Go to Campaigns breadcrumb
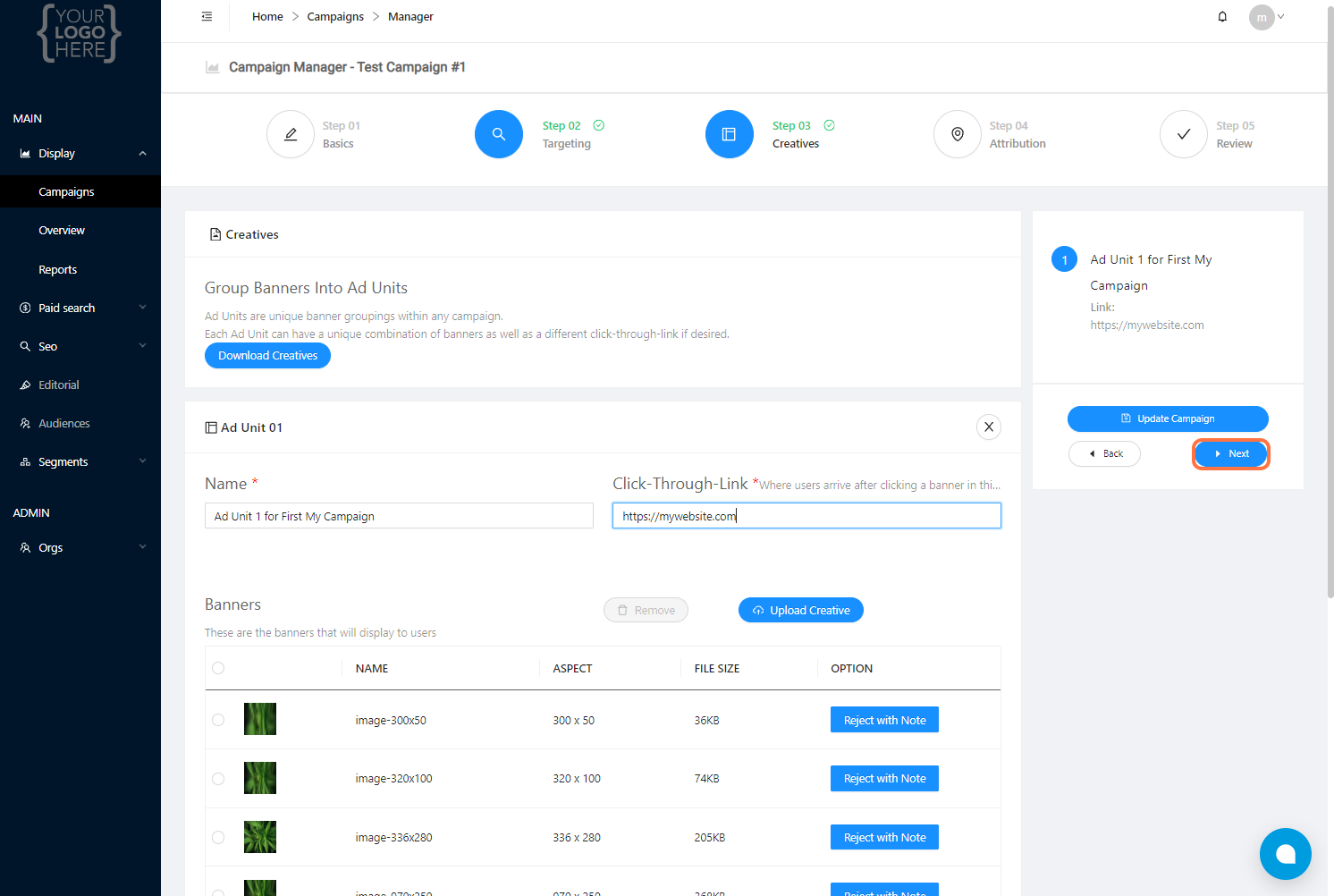 335,17
